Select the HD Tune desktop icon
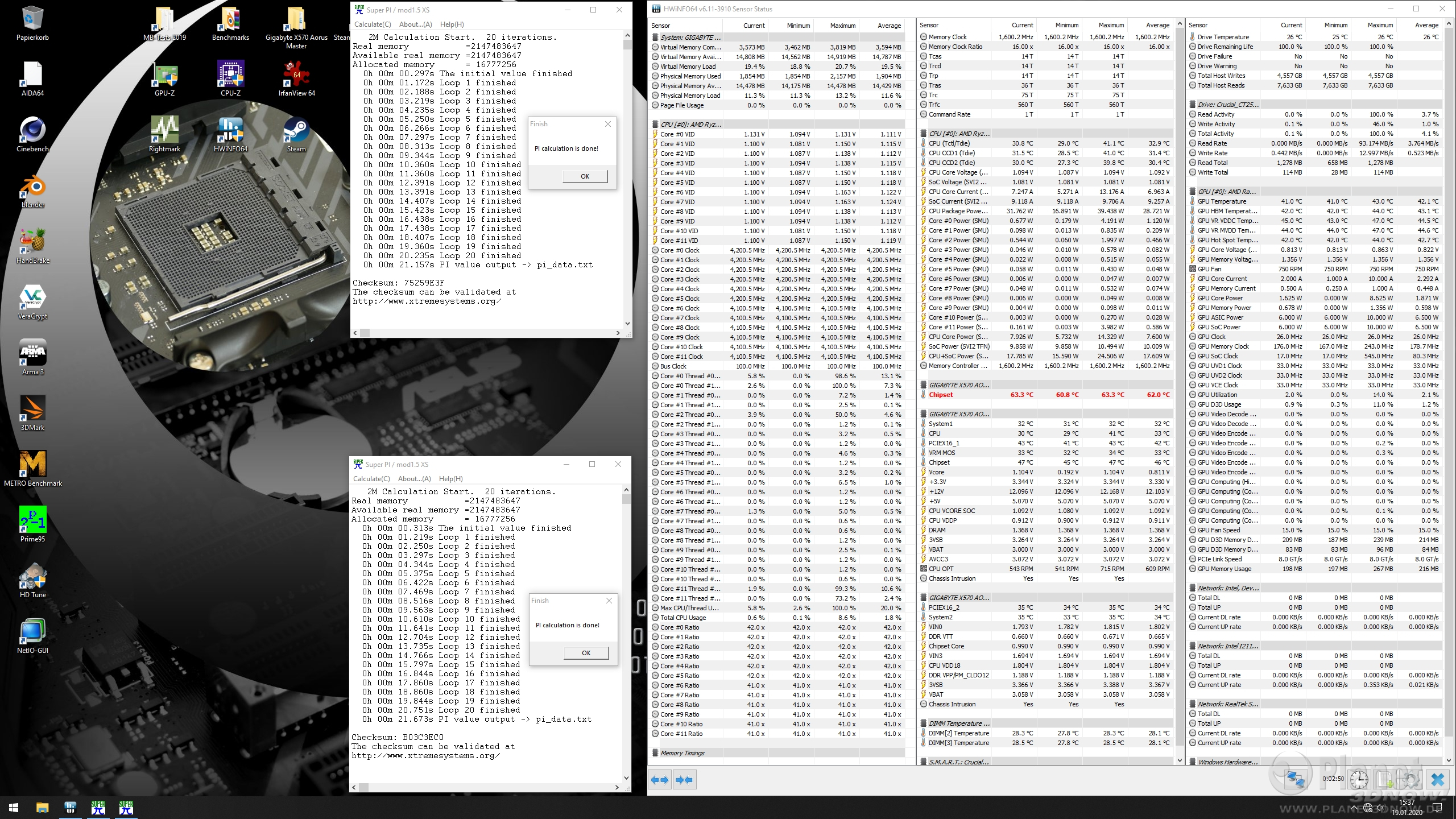This screenshot has height=819, width=1456. tap(32, 581)
